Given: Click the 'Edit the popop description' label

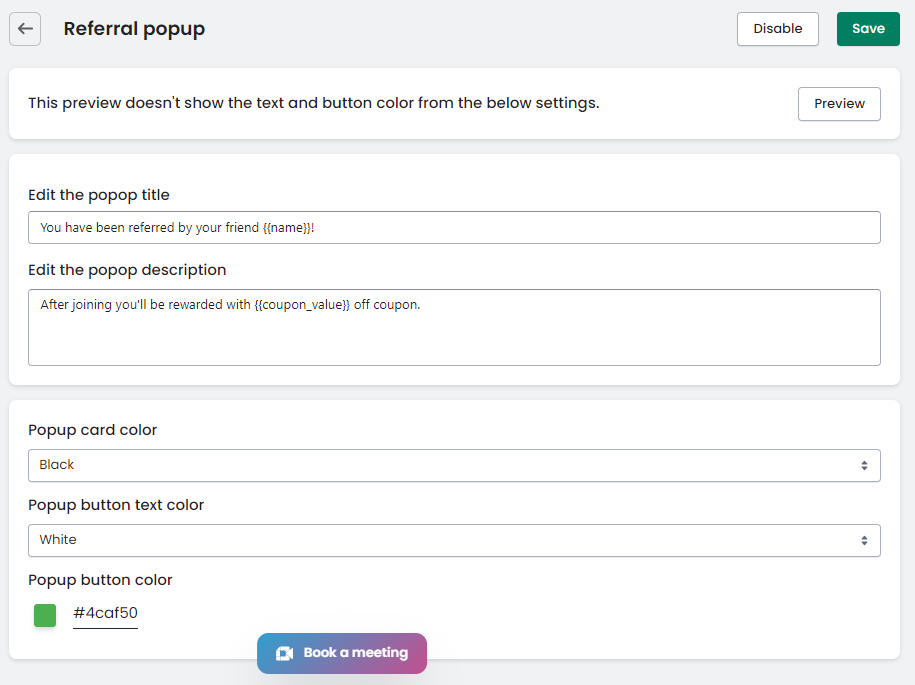Looking at the screenshot, I should [x=127, y=270].
